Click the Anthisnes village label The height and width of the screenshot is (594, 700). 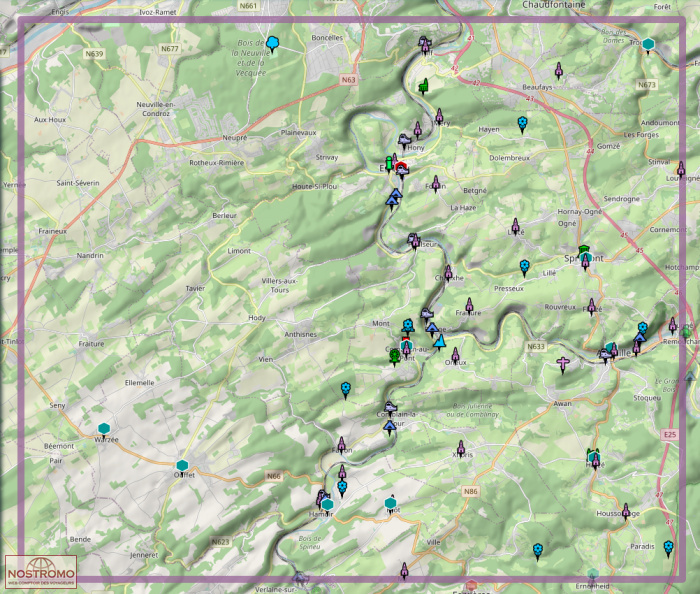pyautogui.click(x=300, y=334)
